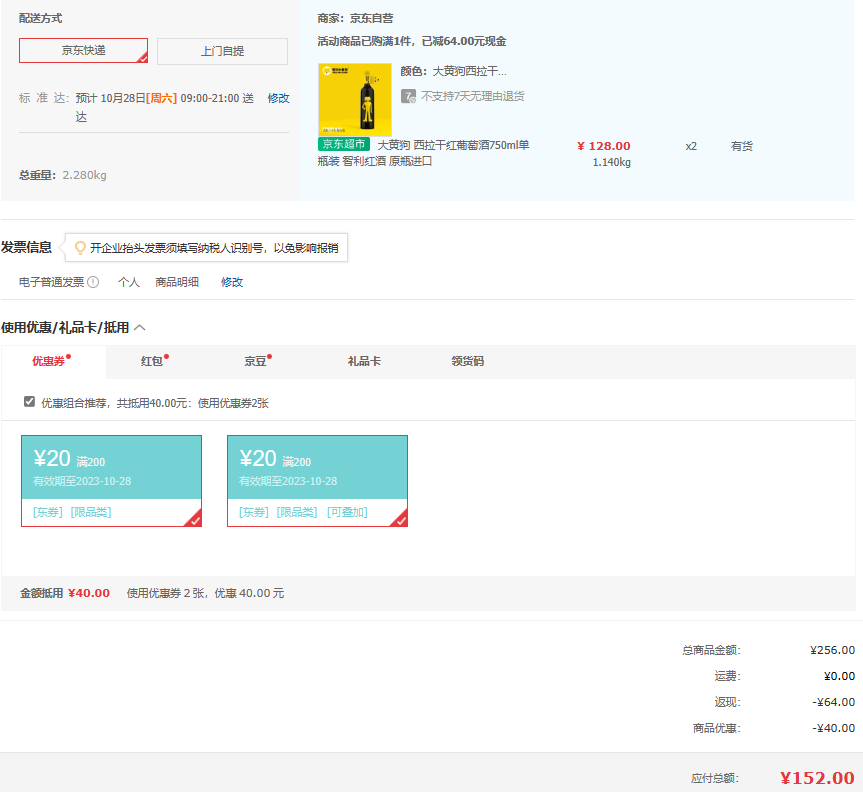
Task: Click the x2 quantity text
Action: [691, 146]
